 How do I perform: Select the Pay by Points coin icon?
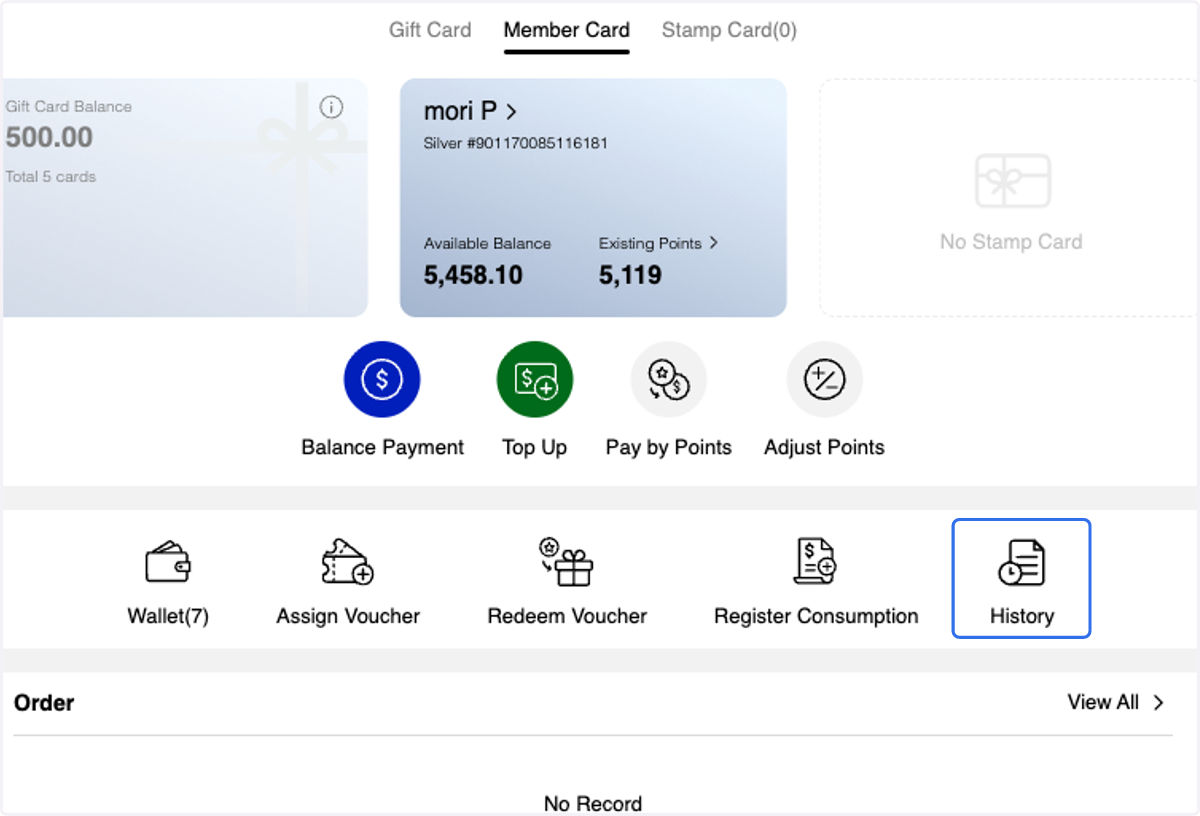(668, 379)
